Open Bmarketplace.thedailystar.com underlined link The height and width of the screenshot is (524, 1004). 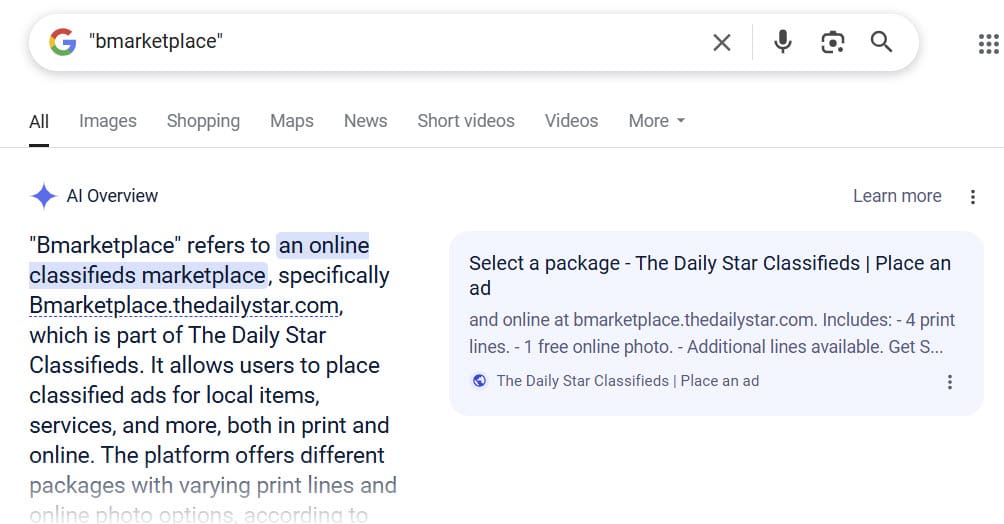pyautogui.click(x=184, y=305)
